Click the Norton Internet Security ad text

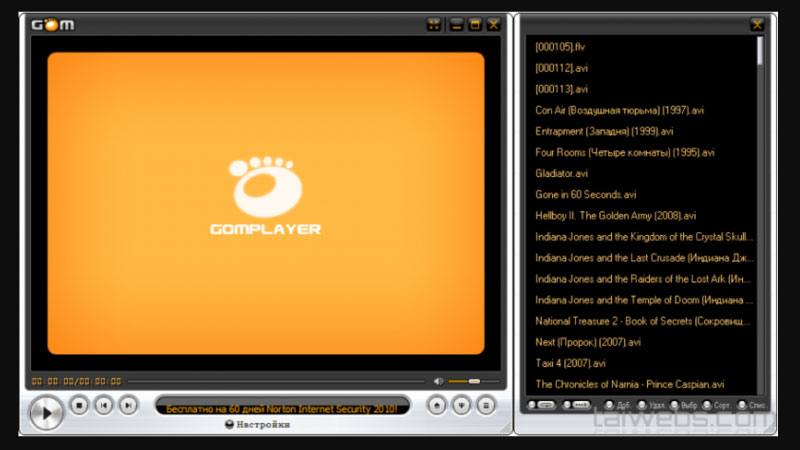(x=281, y=407)
